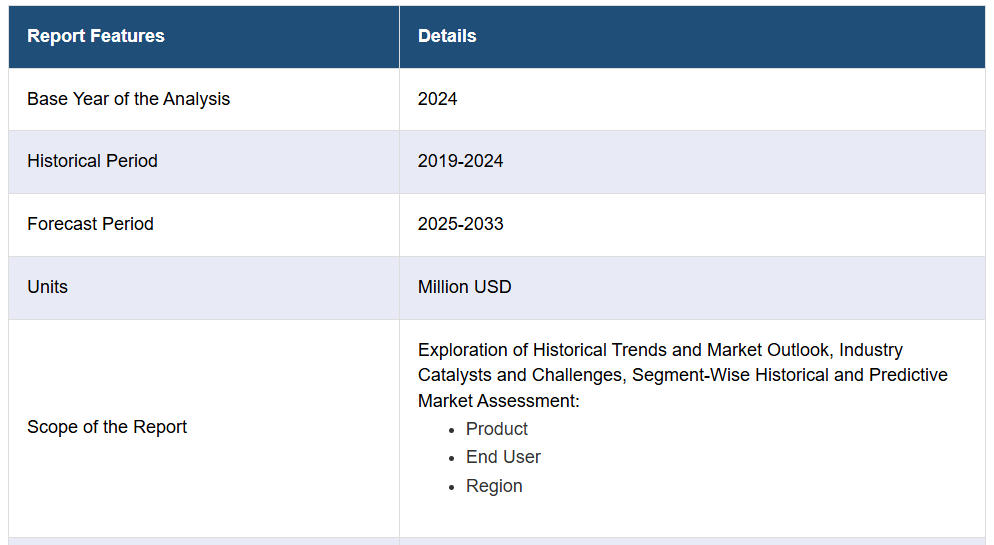Click the Region bullet item
Viewport: 994px width, 545px height.
click(x=494, y=486)
